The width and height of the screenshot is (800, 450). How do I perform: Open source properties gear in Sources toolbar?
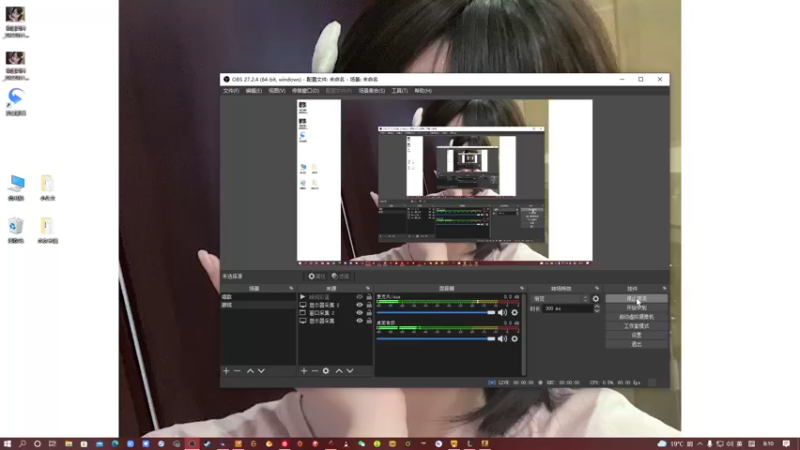coord(326,371)
